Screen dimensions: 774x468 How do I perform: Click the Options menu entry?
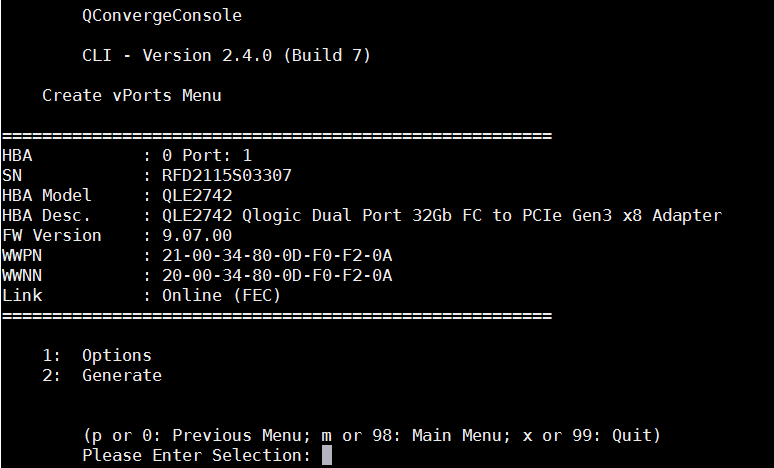click(116, 356)
